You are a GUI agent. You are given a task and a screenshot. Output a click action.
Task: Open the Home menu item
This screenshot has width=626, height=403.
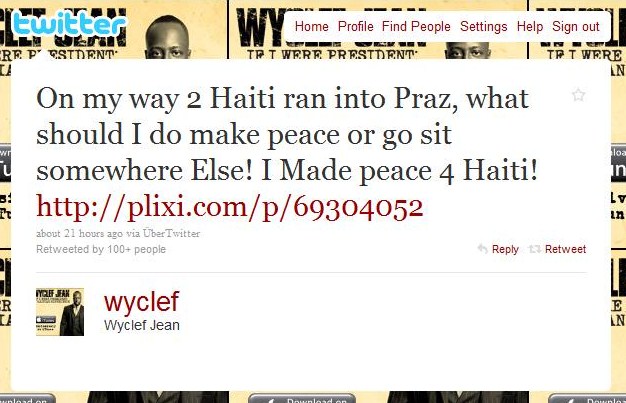pyautogui.click(x=312, y=26)
